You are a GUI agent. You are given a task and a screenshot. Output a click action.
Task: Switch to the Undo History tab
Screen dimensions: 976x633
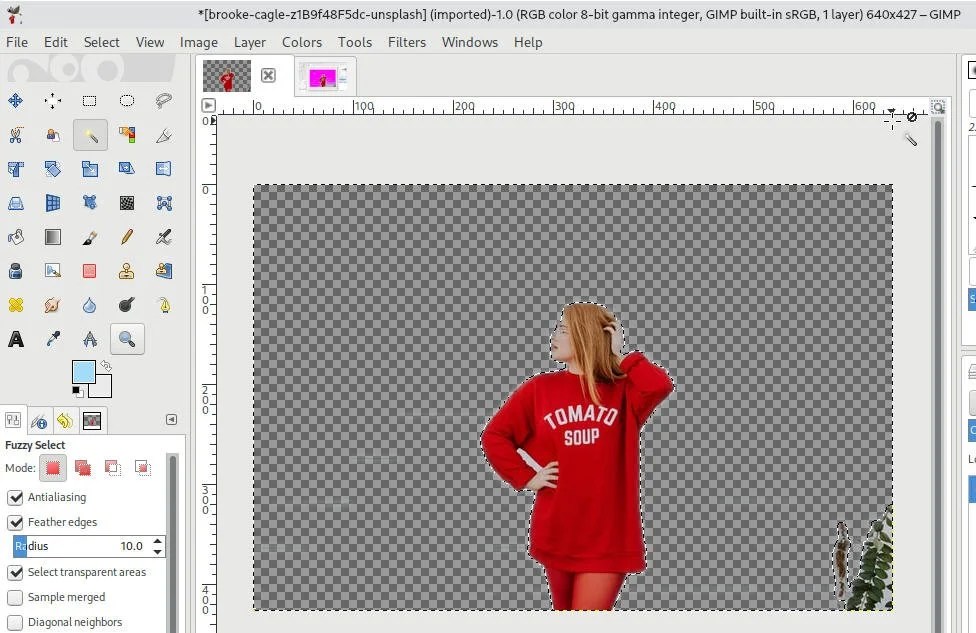point(65,421)
